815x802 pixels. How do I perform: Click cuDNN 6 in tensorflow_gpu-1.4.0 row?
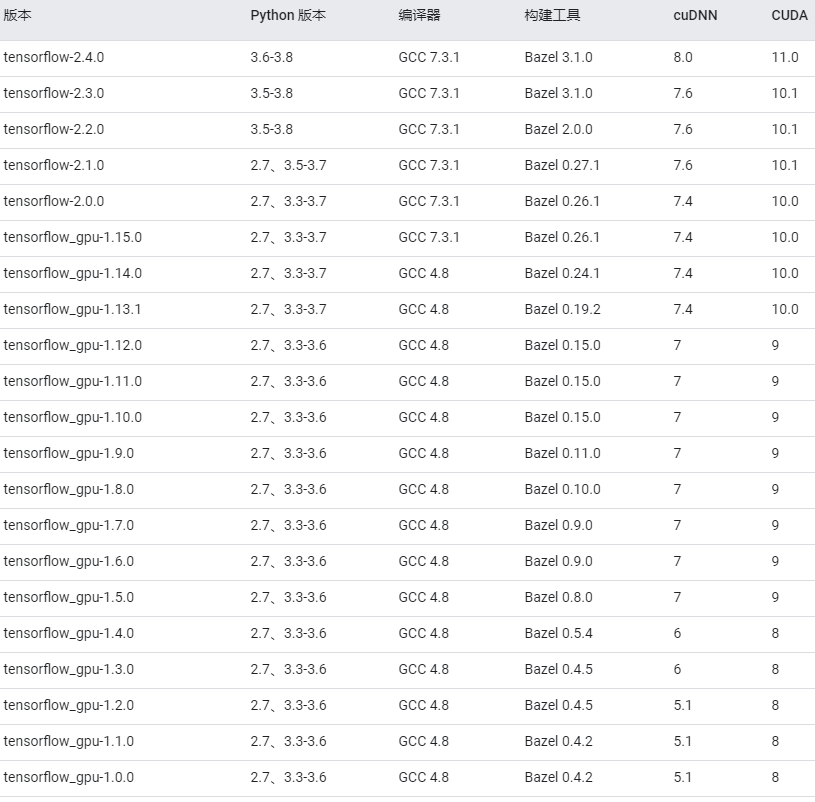[677, 633]
